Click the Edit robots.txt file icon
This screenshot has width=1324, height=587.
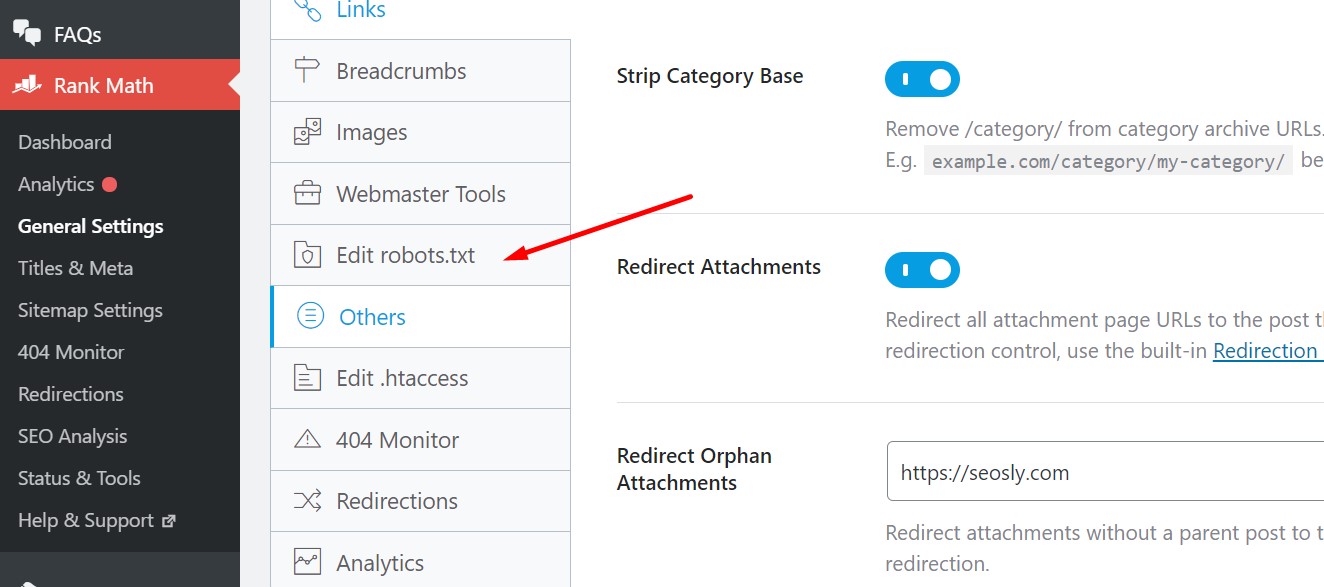[x=306, y=255]
